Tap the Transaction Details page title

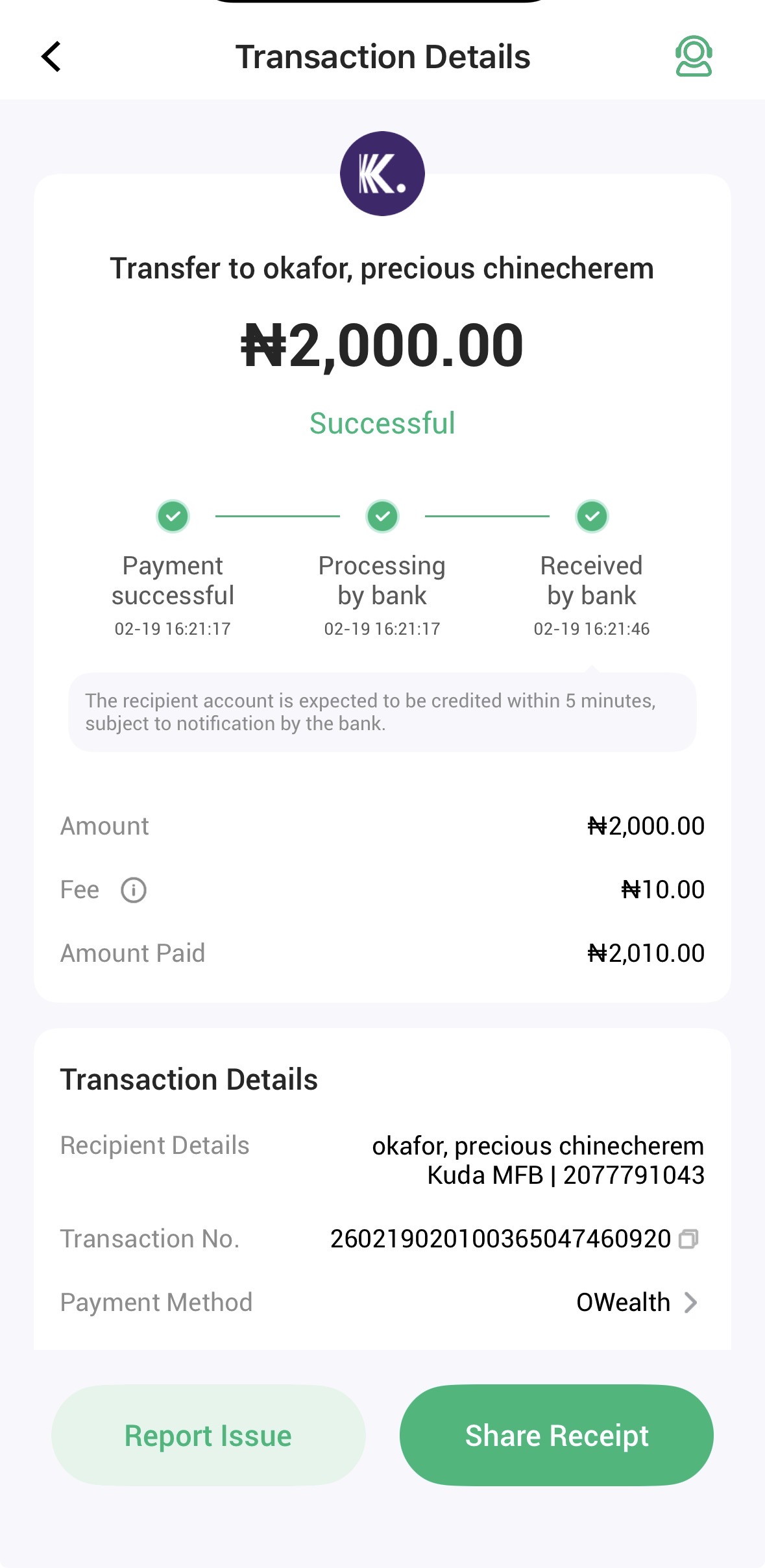point(382,57)
